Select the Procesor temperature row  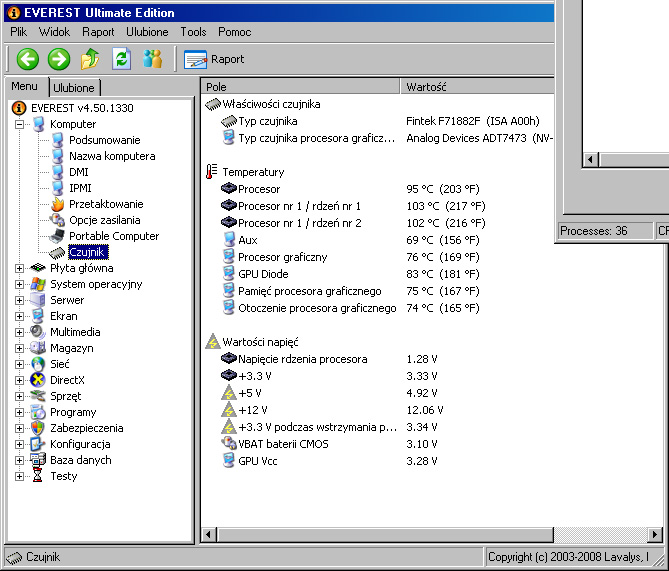(350, 189)
